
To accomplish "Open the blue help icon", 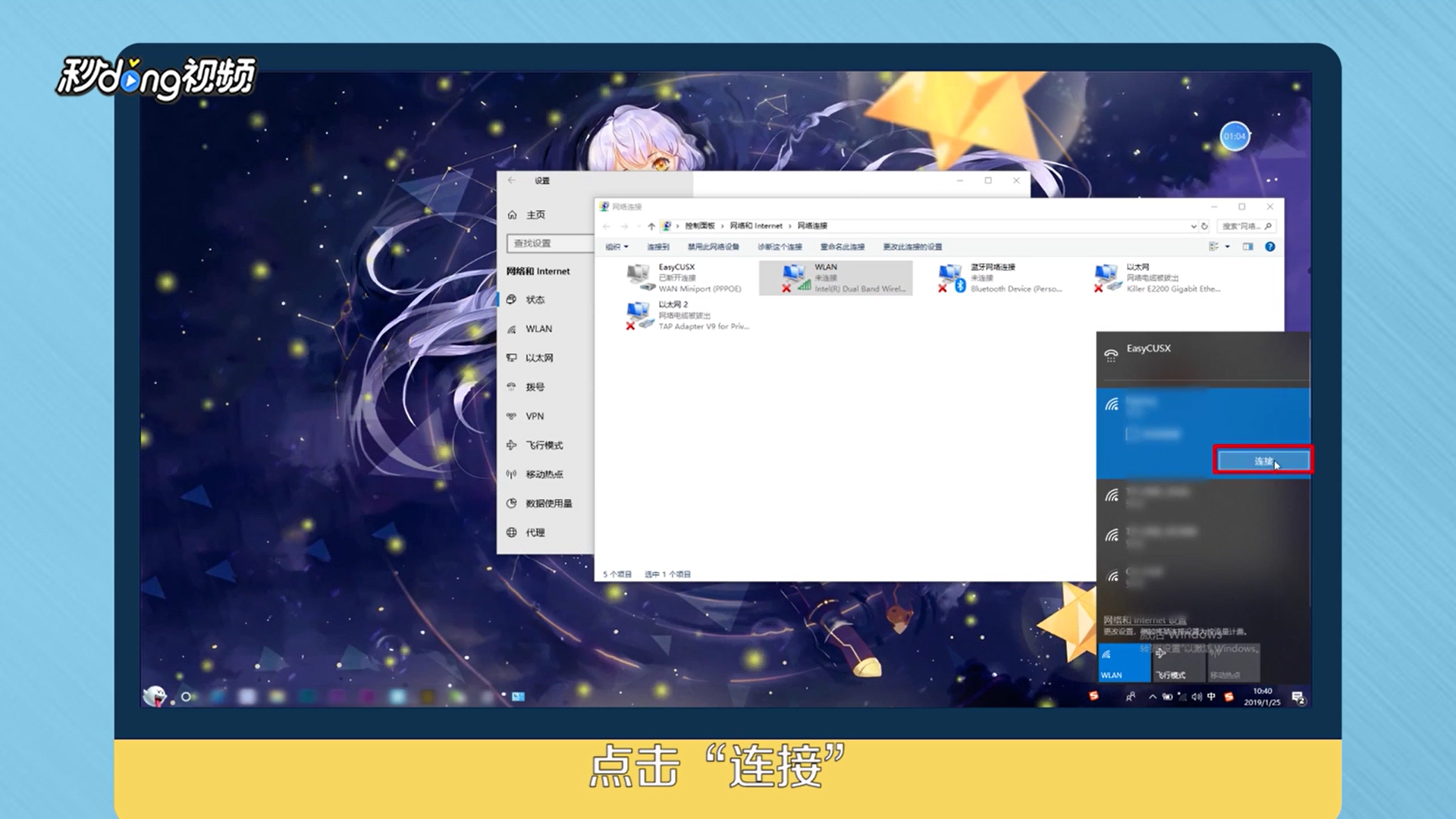I will tap(1270, 246).
